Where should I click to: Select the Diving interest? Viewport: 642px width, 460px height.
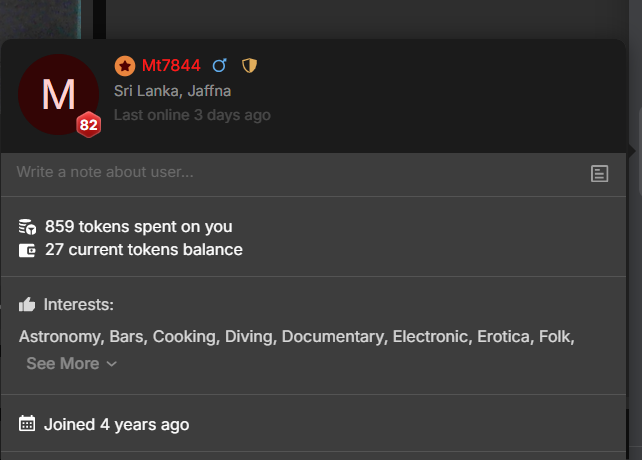point(249,337)
